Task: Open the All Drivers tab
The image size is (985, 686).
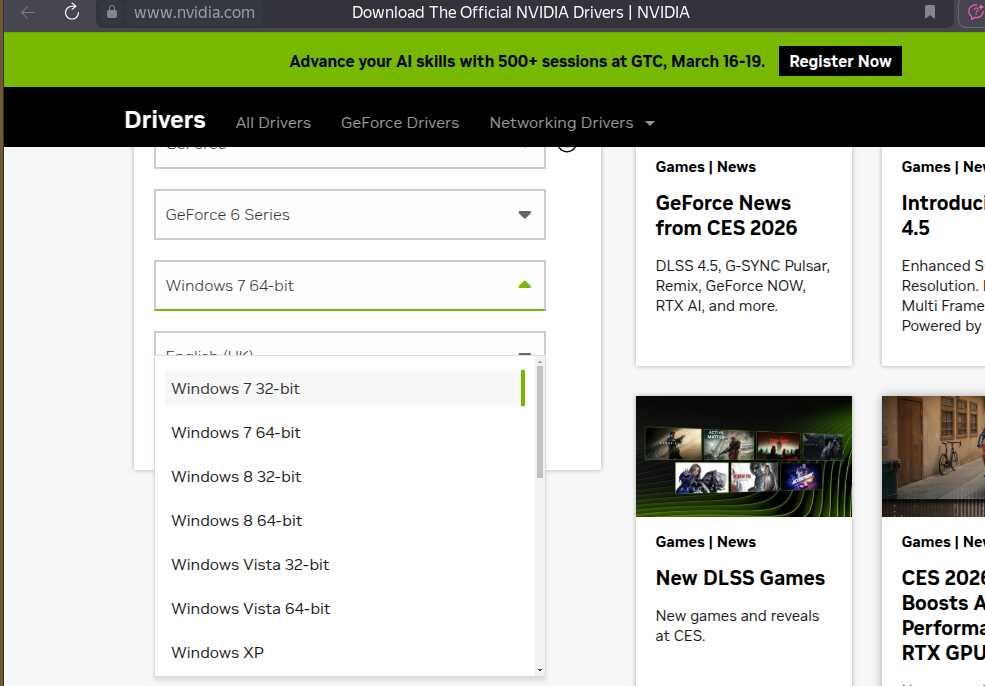Action: click(x=273, y=122)
